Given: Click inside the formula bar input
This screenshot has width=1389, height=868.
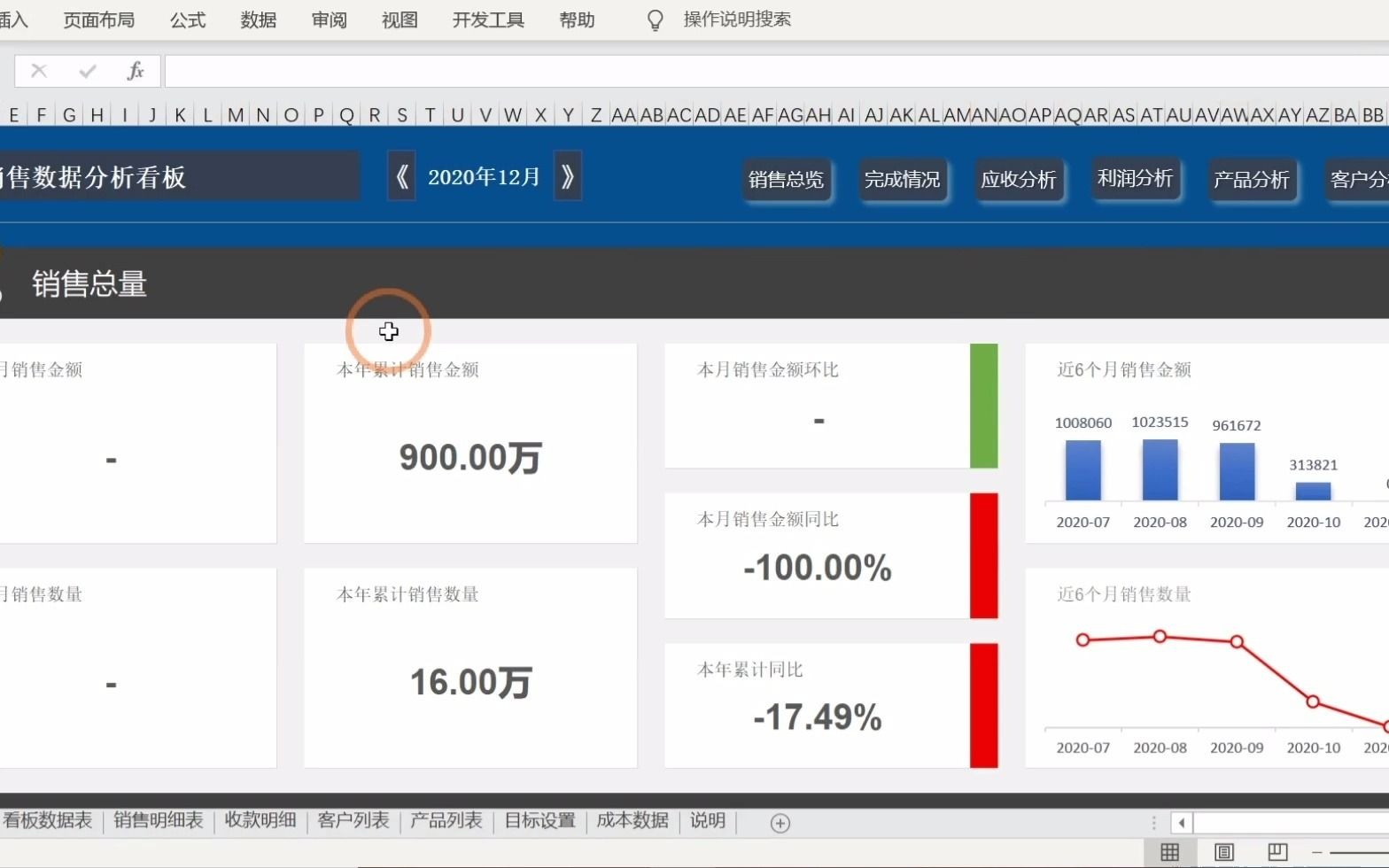Looking at the screenshot, I should (776, 71).
